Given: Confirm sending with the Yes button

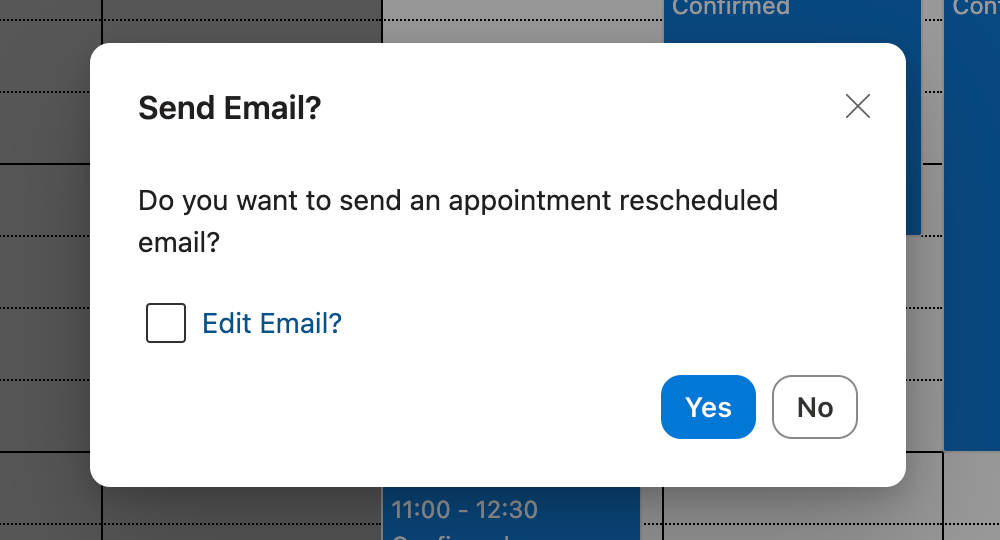Looking at the screenshot, I should pos(708,407).
